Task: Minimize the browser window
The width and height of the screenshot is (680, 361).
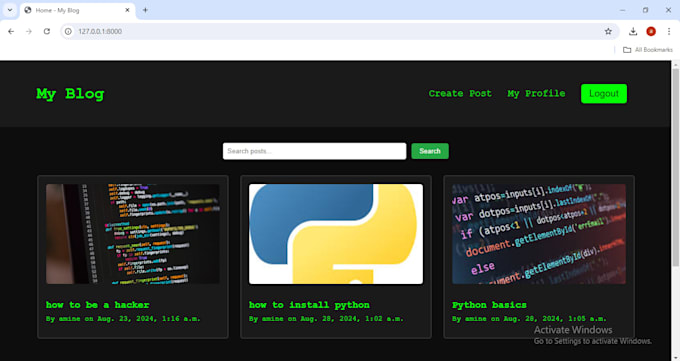Action: (x=622, y=10)
